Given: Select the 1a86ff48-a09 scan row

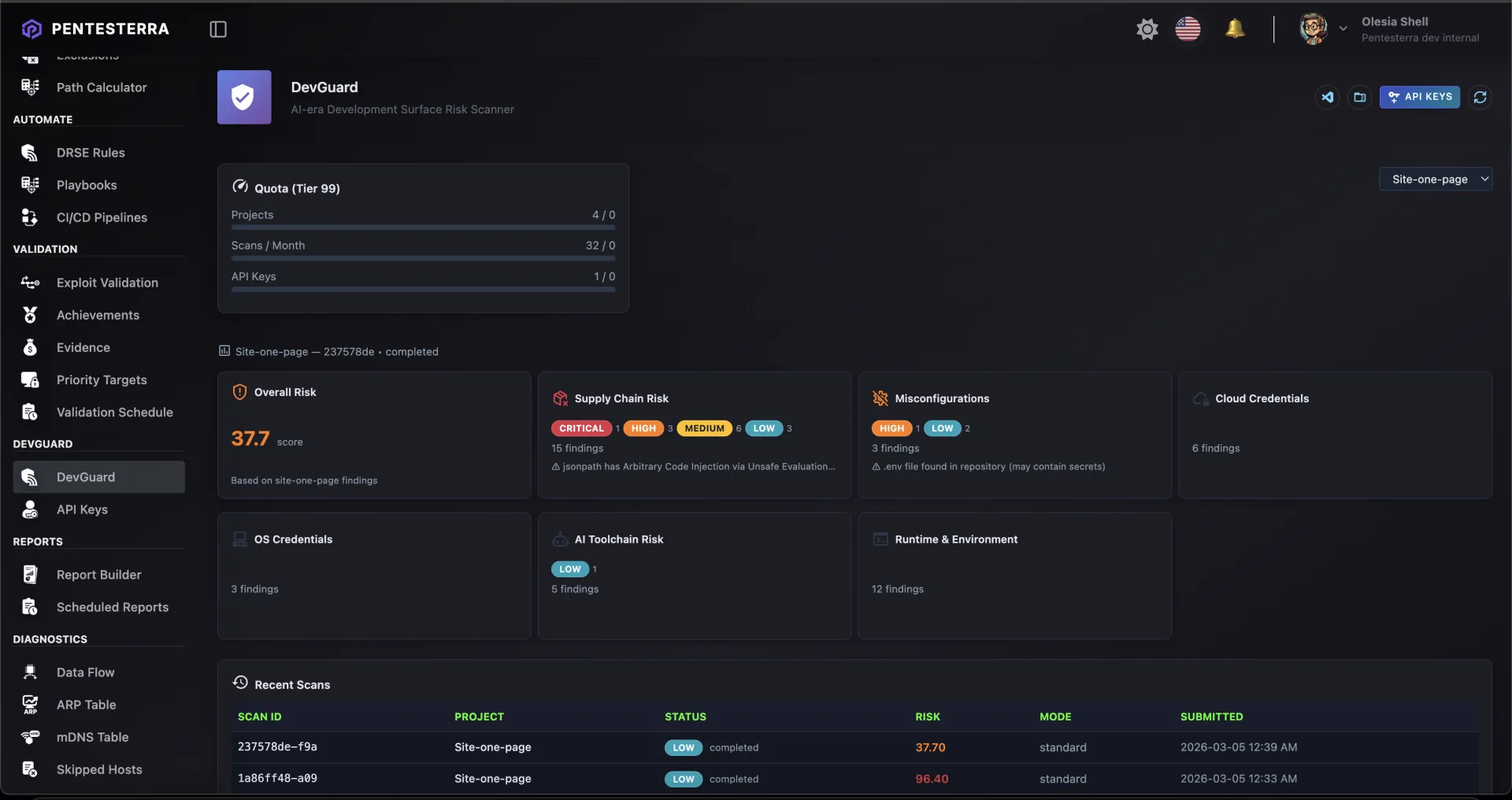Looking at the screenshot, I should (277, 778).
